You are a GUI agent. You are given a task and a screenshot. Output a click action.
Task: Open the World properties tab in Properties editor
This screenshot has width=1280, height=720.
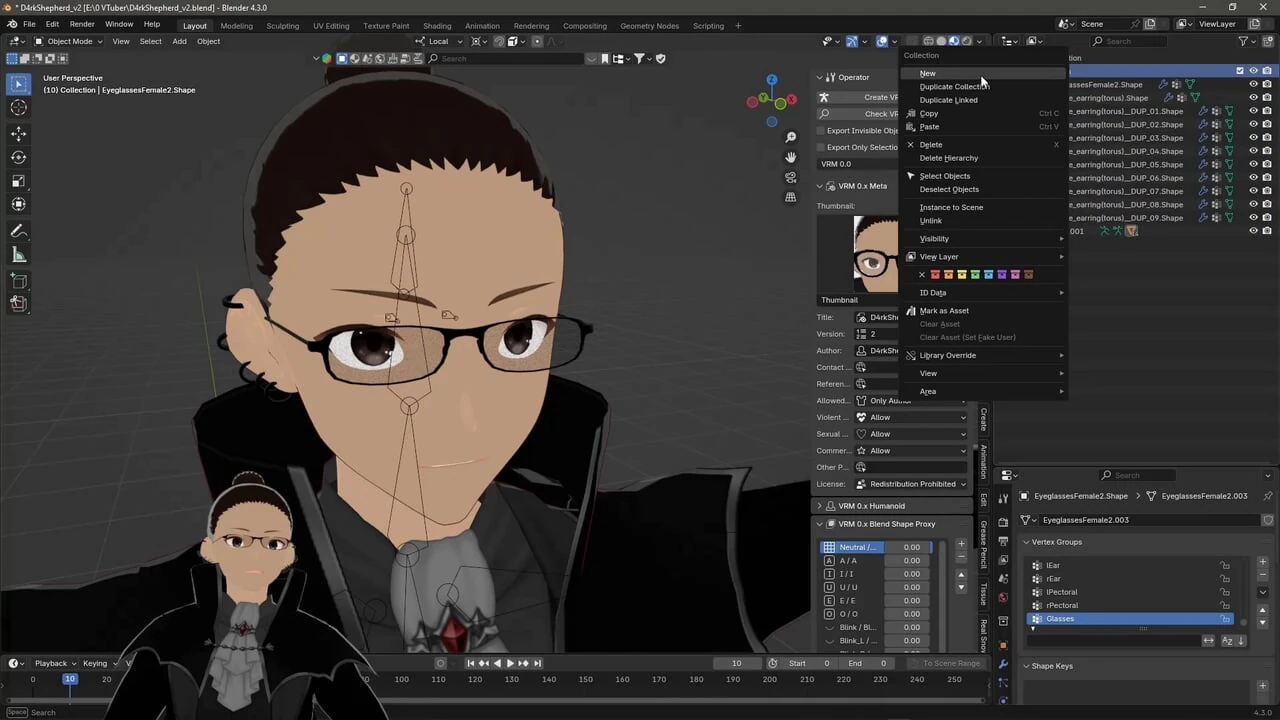1004,597
